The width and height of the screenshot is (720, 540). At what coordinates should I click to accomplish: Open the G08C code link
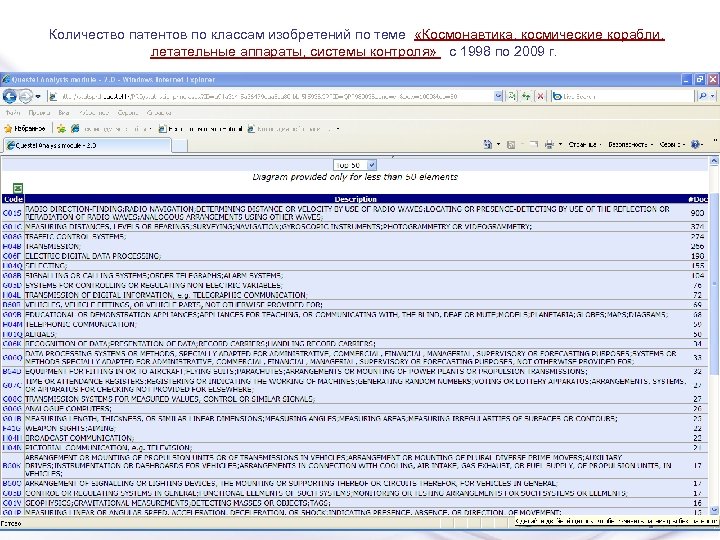pyautogui.click(x=12, y=399)
